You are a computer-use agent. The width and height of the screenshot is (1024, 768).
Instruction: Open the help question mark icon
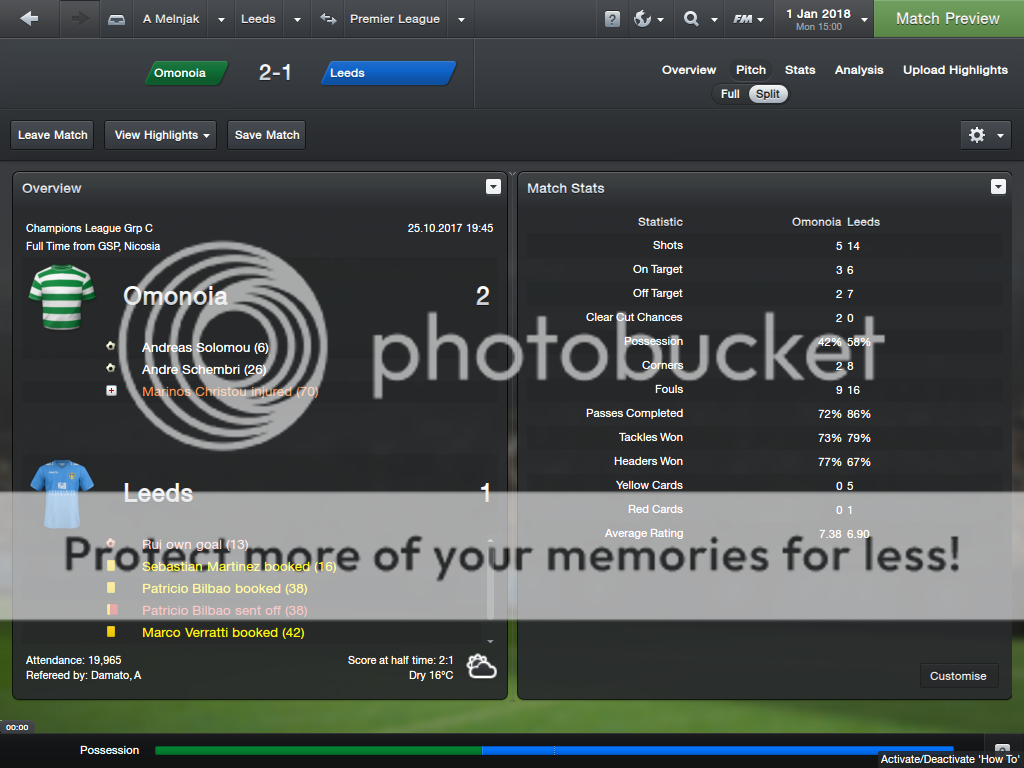coord(613,19)
